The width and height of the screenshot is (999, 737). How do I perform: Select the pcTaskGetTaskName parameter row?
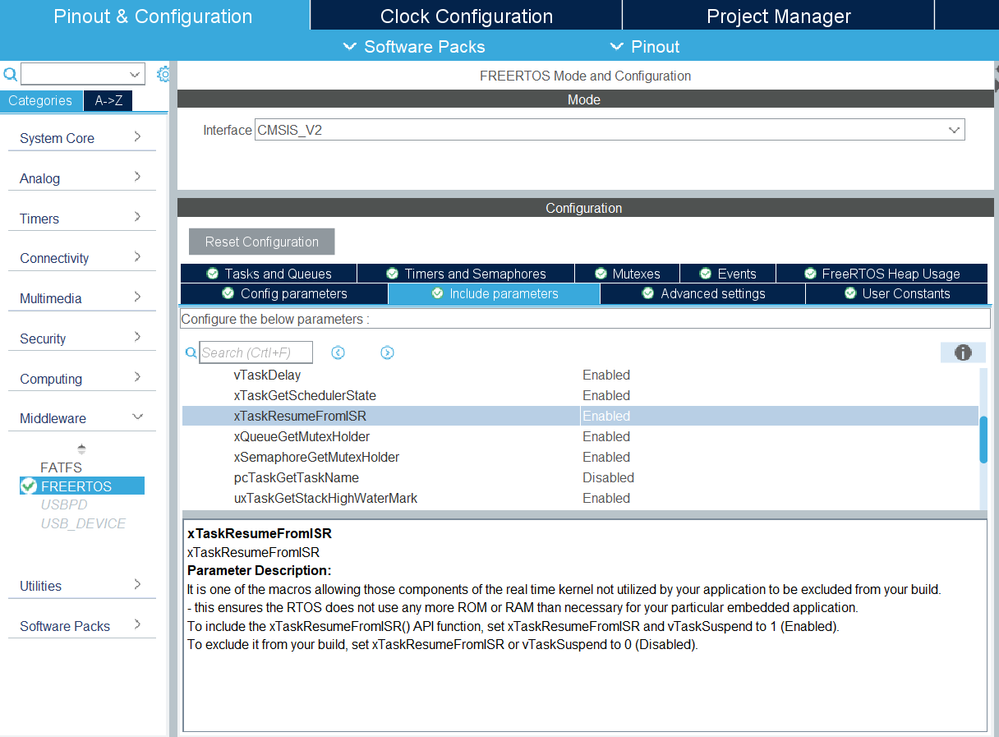coord(580,477)
